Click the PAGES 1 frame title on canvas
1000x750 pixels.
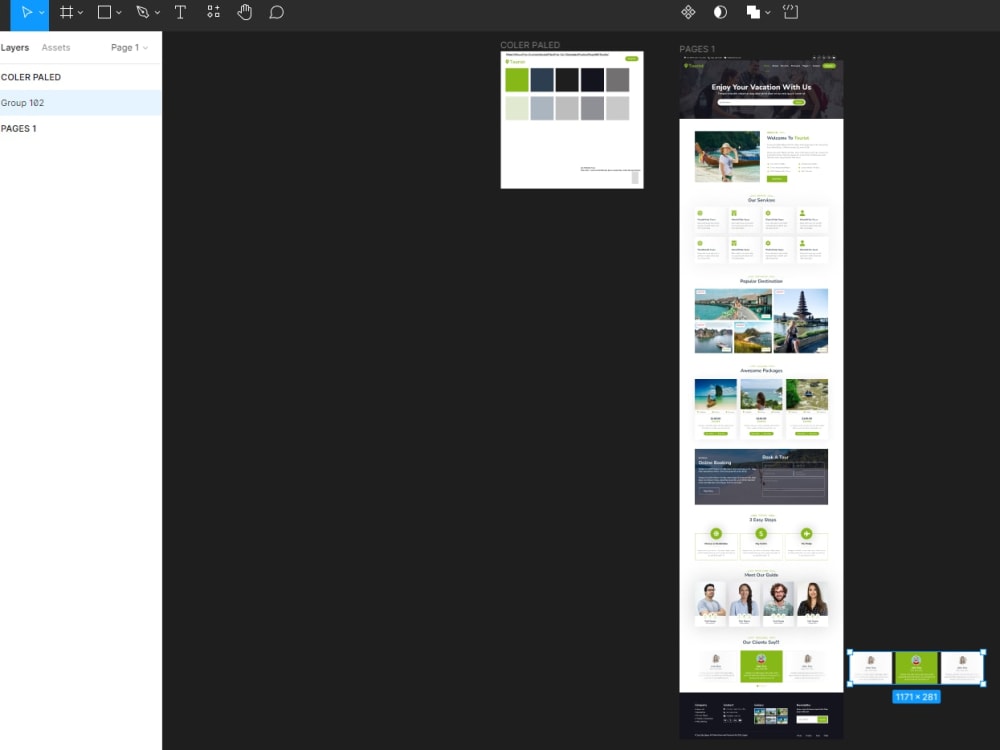[697, 49]
